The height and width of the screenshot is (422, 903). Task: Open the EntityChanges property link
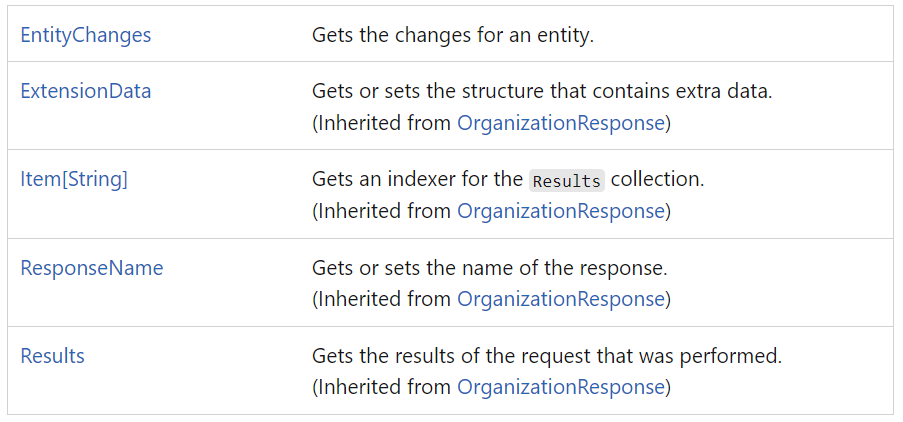pos(86,35)
